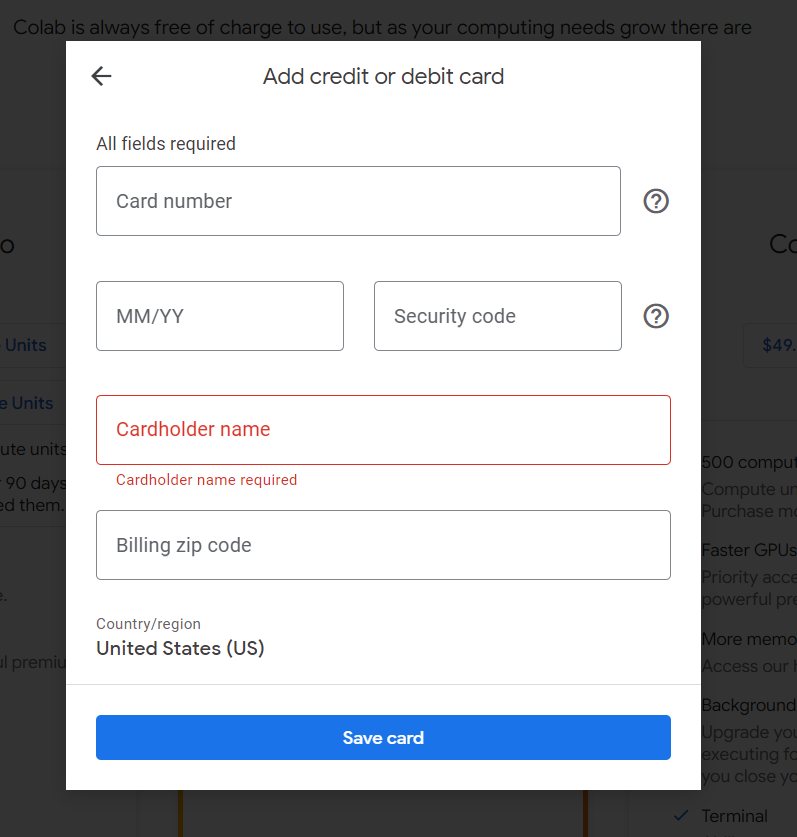Viewport: 797px width, 837px height.
Task: Click the Units link in the left sidebar
Action: [x=24, y=344]
